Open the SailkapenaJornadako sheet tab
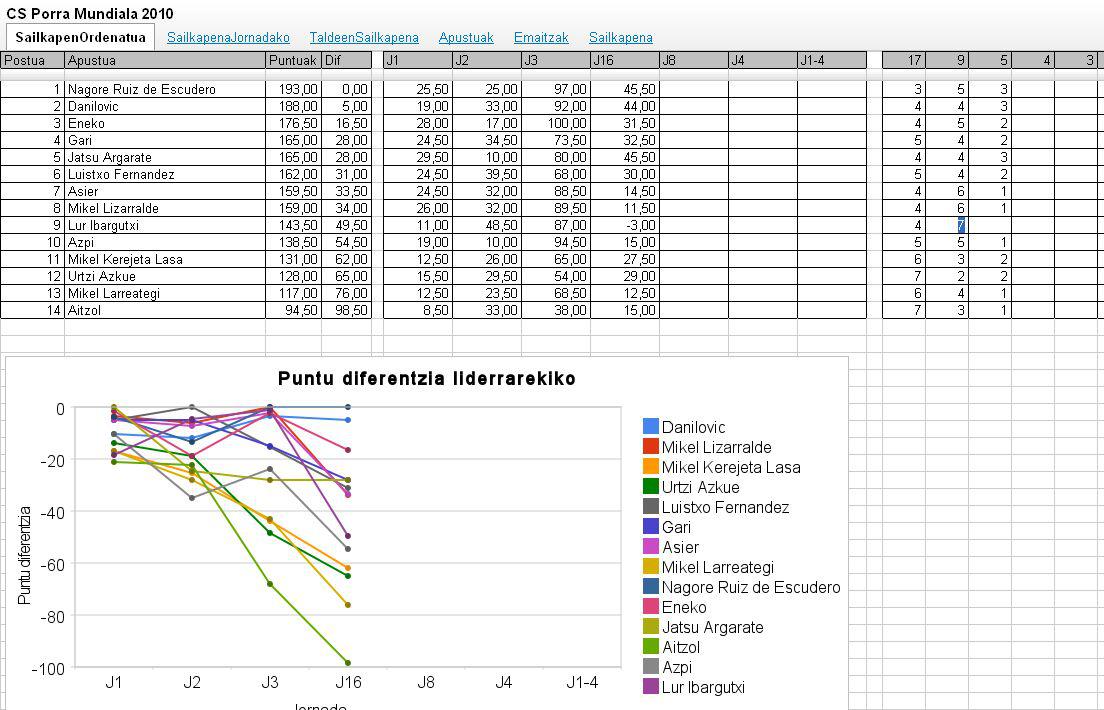 pos(228,37)
